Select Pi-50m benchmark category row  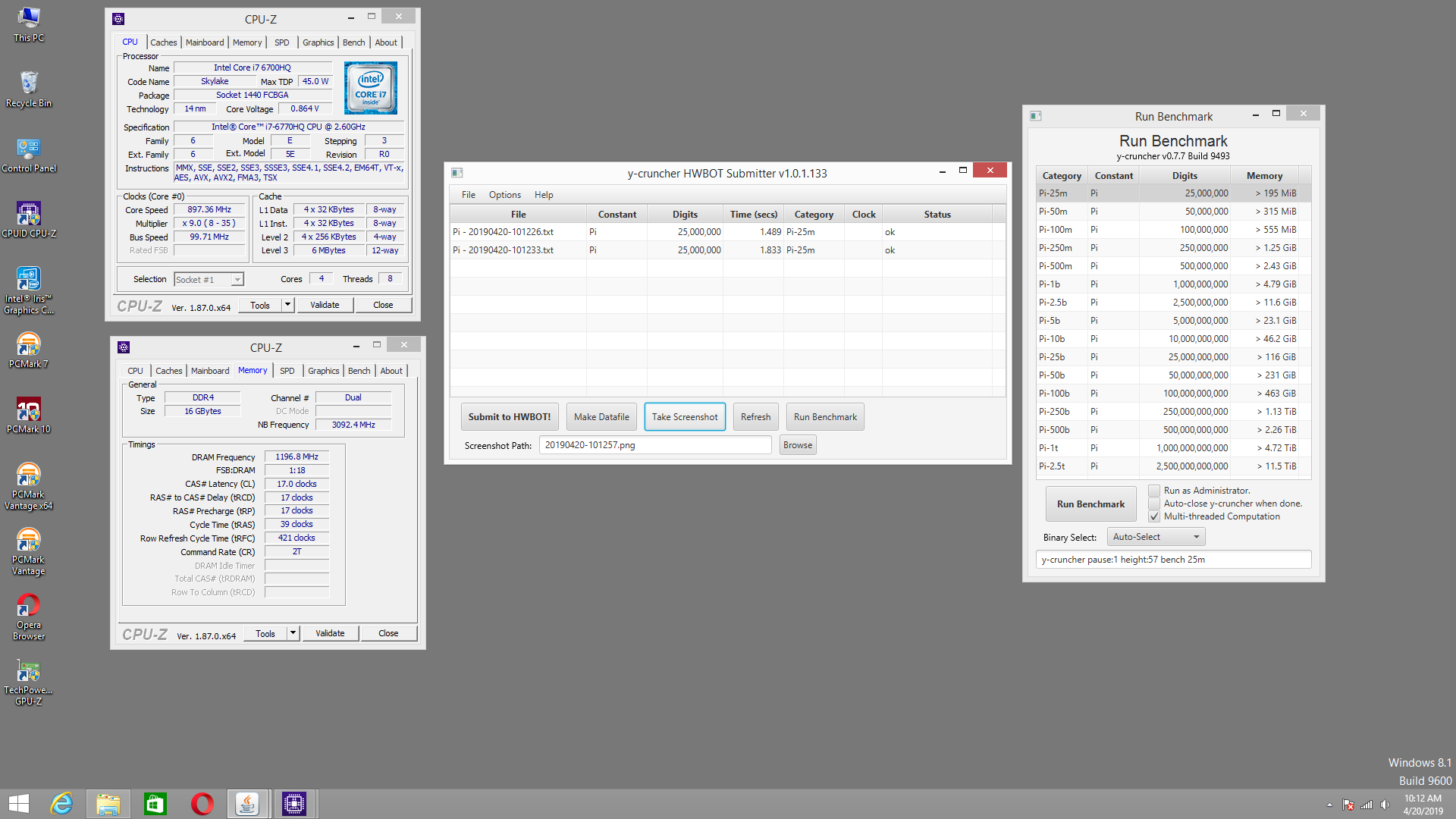click(1173, 212)
